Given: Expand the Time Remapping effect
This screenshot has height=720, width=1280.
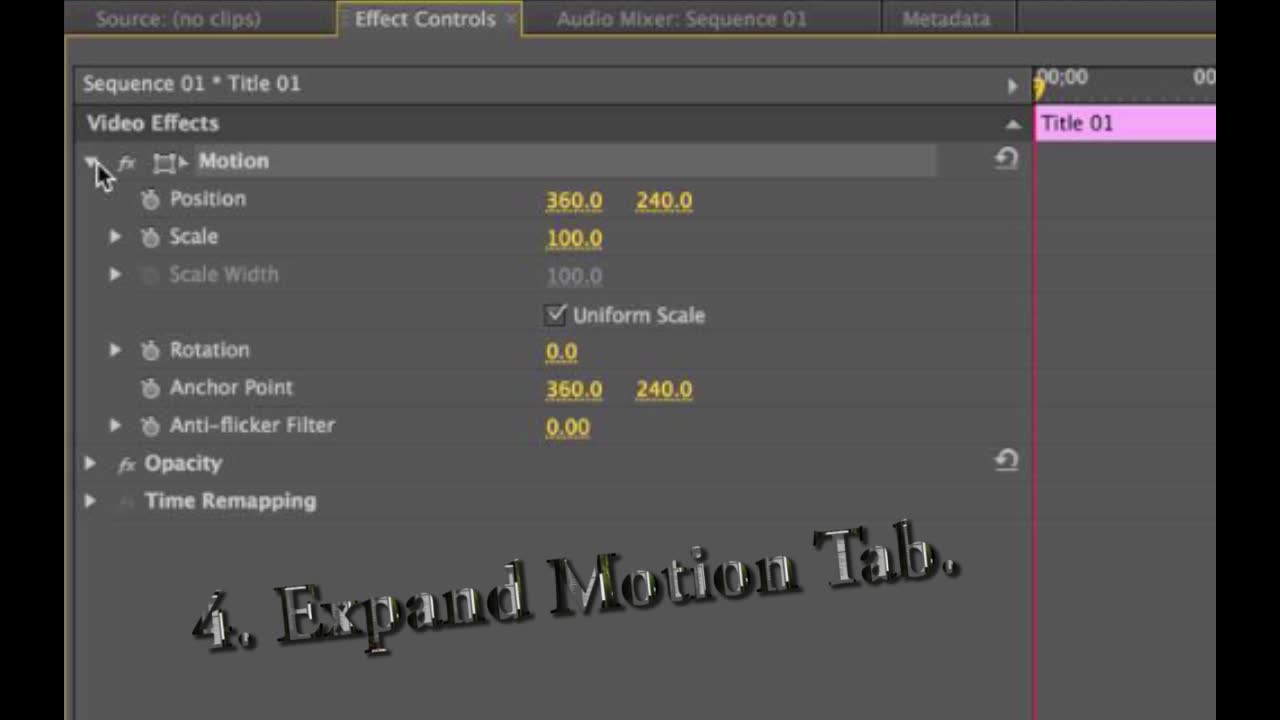Looking at the screenshot, I should coord(90,501).
